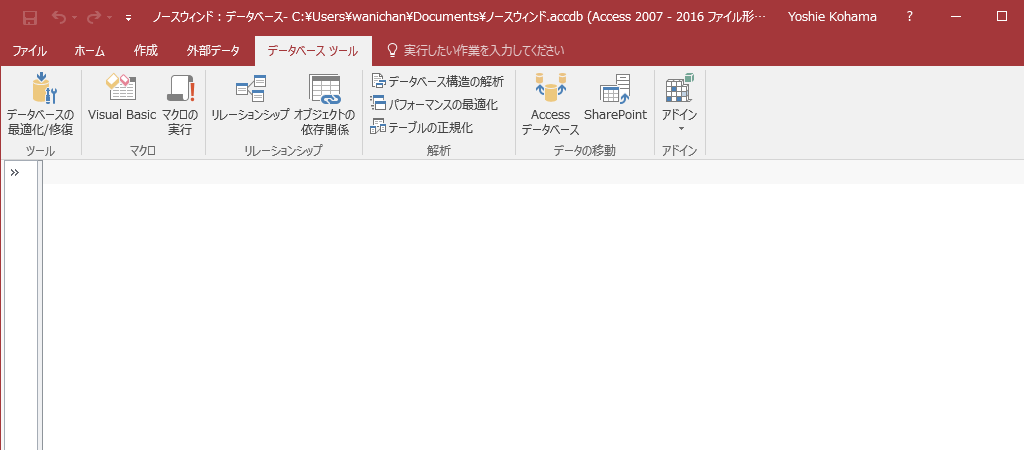The image size is (1024, 450).
Task: Click the Save icon in title bar
Action: click(29, 18)
